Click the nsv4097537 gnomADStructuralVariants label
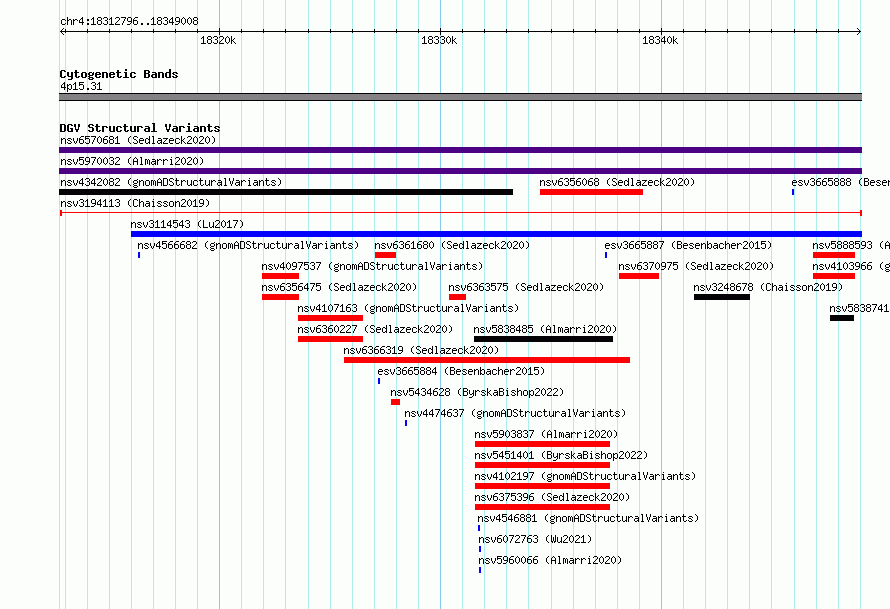Image resolution: width=890 pixels, height=609 pixels. click(x=372, y=266)
